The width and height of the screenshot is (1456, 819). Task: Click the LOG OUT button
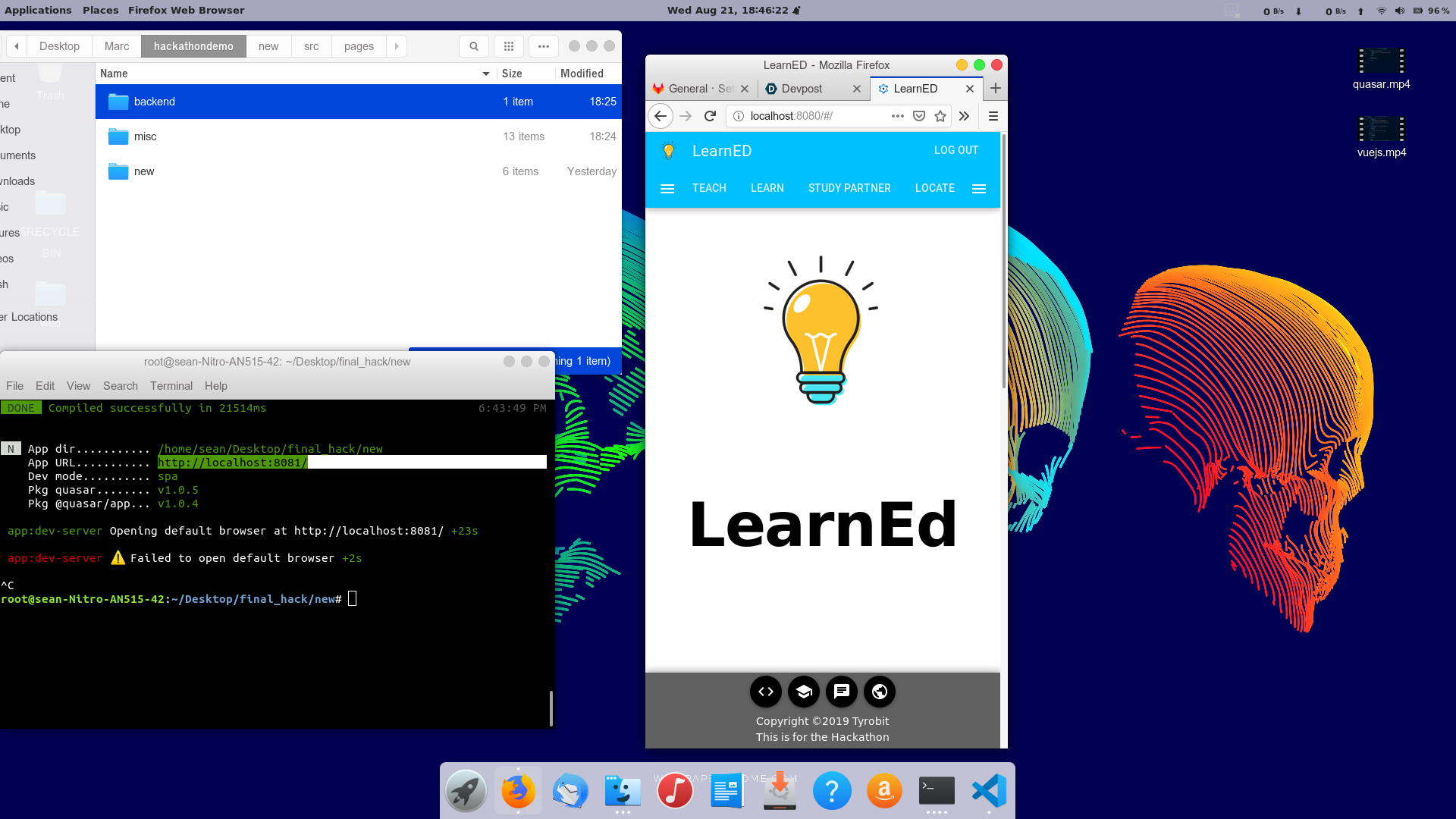[x=955, y=150]
